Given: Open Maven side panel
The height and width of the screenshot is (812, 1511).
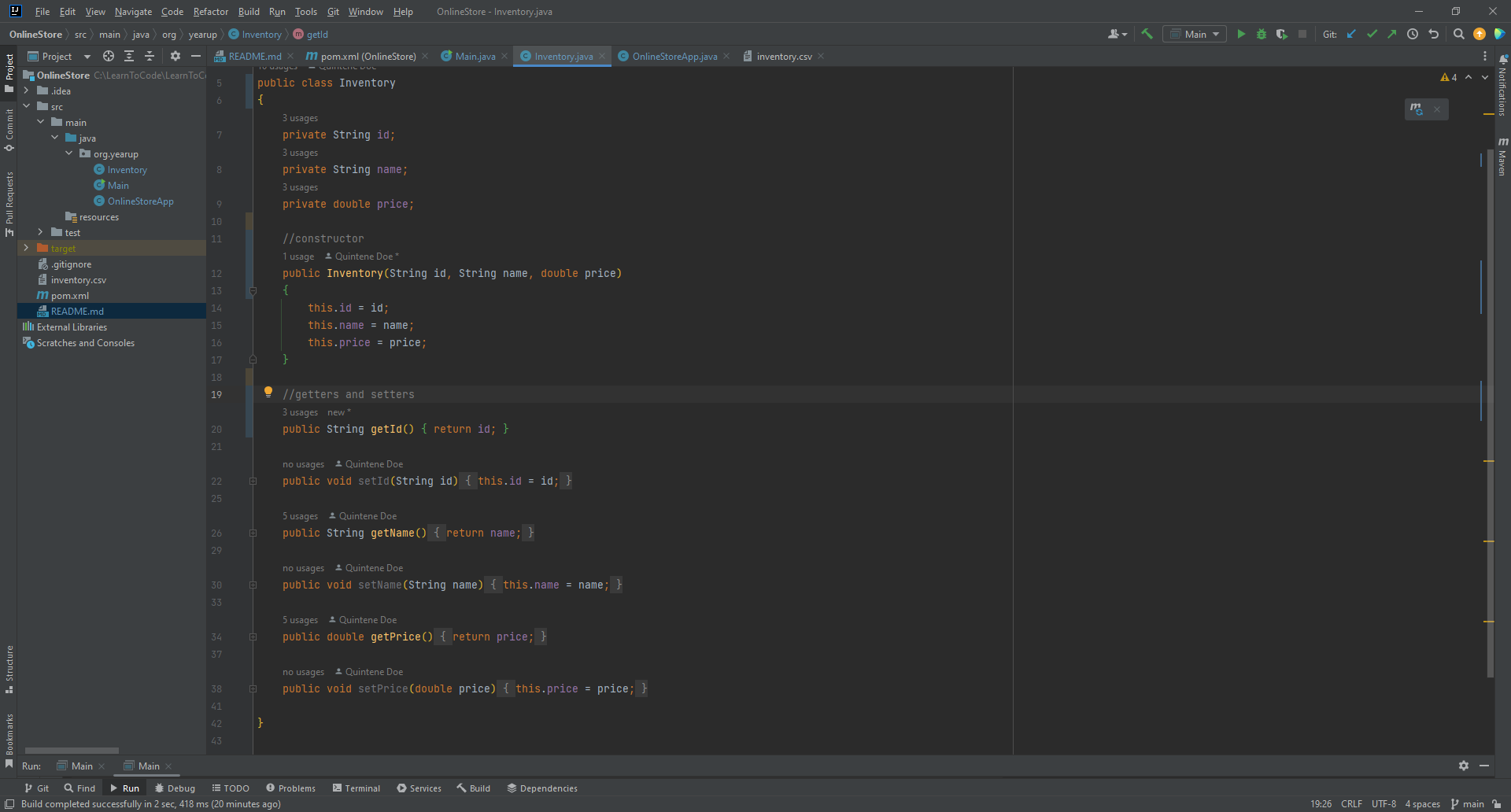Looking at the screenshot, I should (1502, 156).
